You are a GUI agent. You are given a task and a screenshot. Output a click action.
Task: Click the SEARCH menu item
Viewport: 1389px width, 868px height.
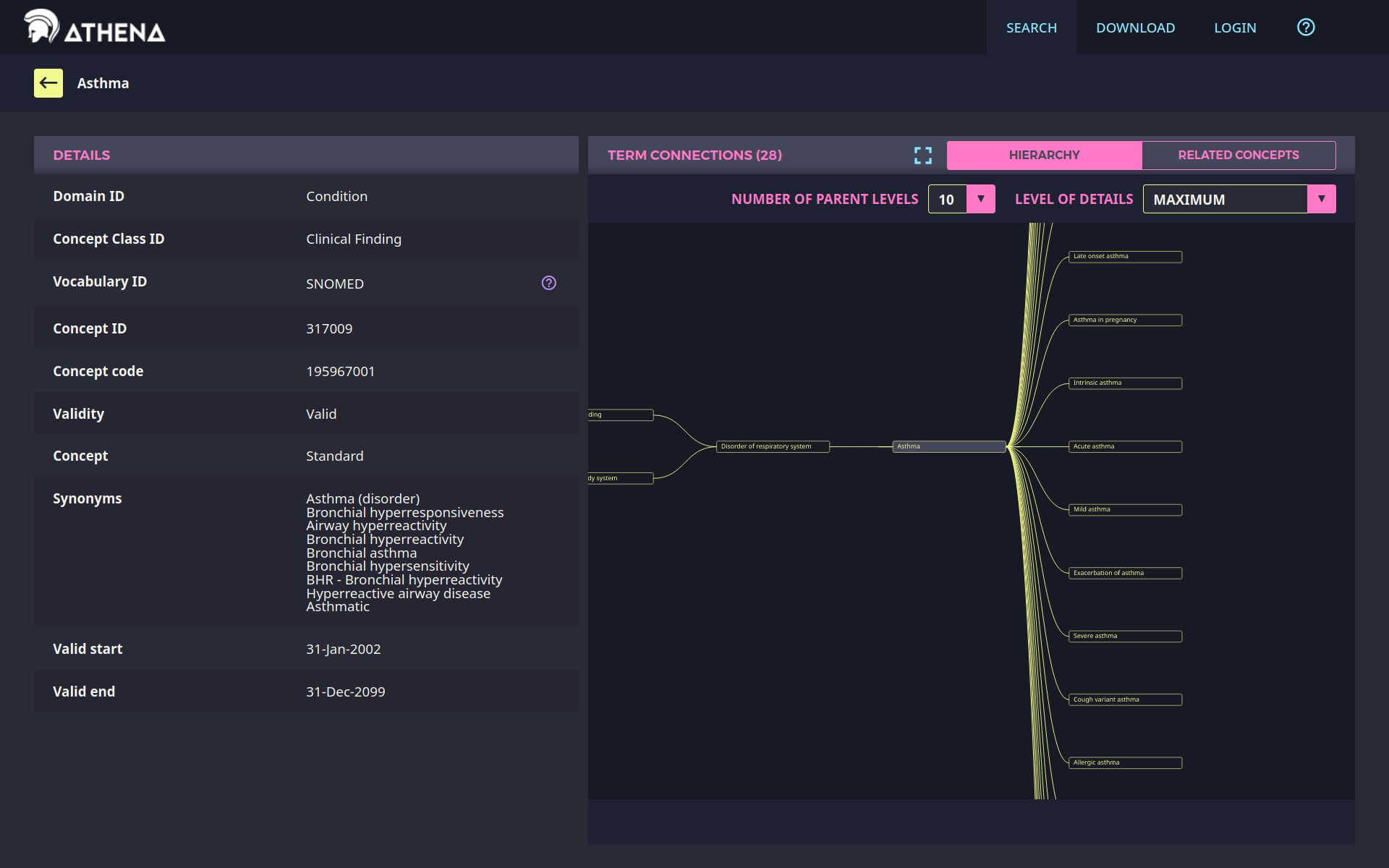pos(1031,27)
